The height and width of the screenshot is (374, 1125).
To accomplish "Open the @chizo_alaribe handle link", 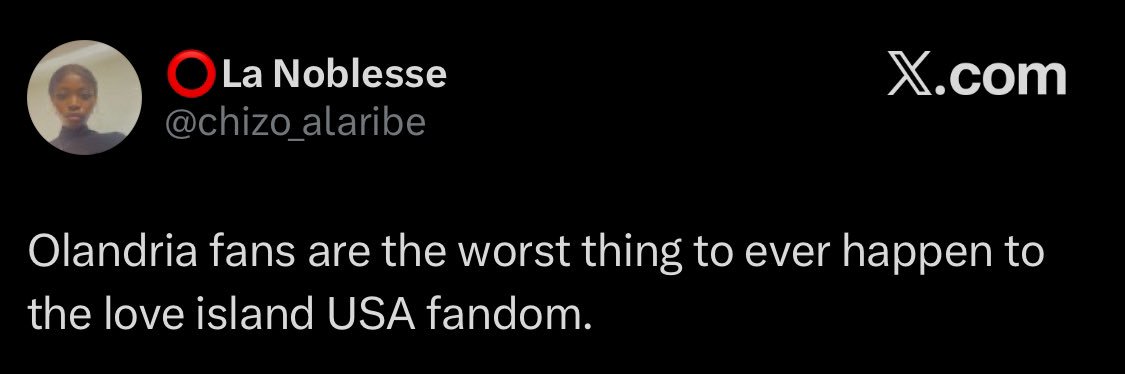I will pyautogui.click(x=296, y=123).
